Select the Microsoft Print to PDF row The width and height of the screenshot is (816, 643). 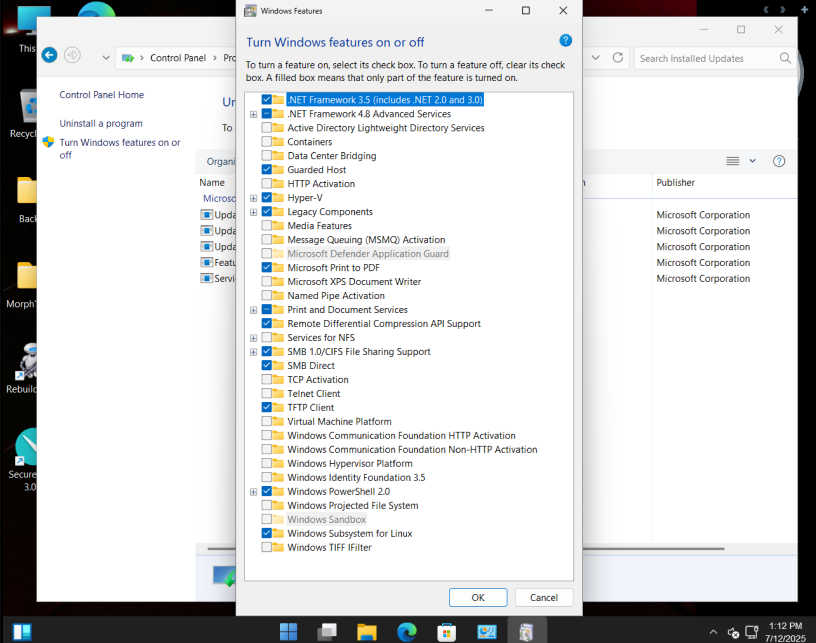333,267
